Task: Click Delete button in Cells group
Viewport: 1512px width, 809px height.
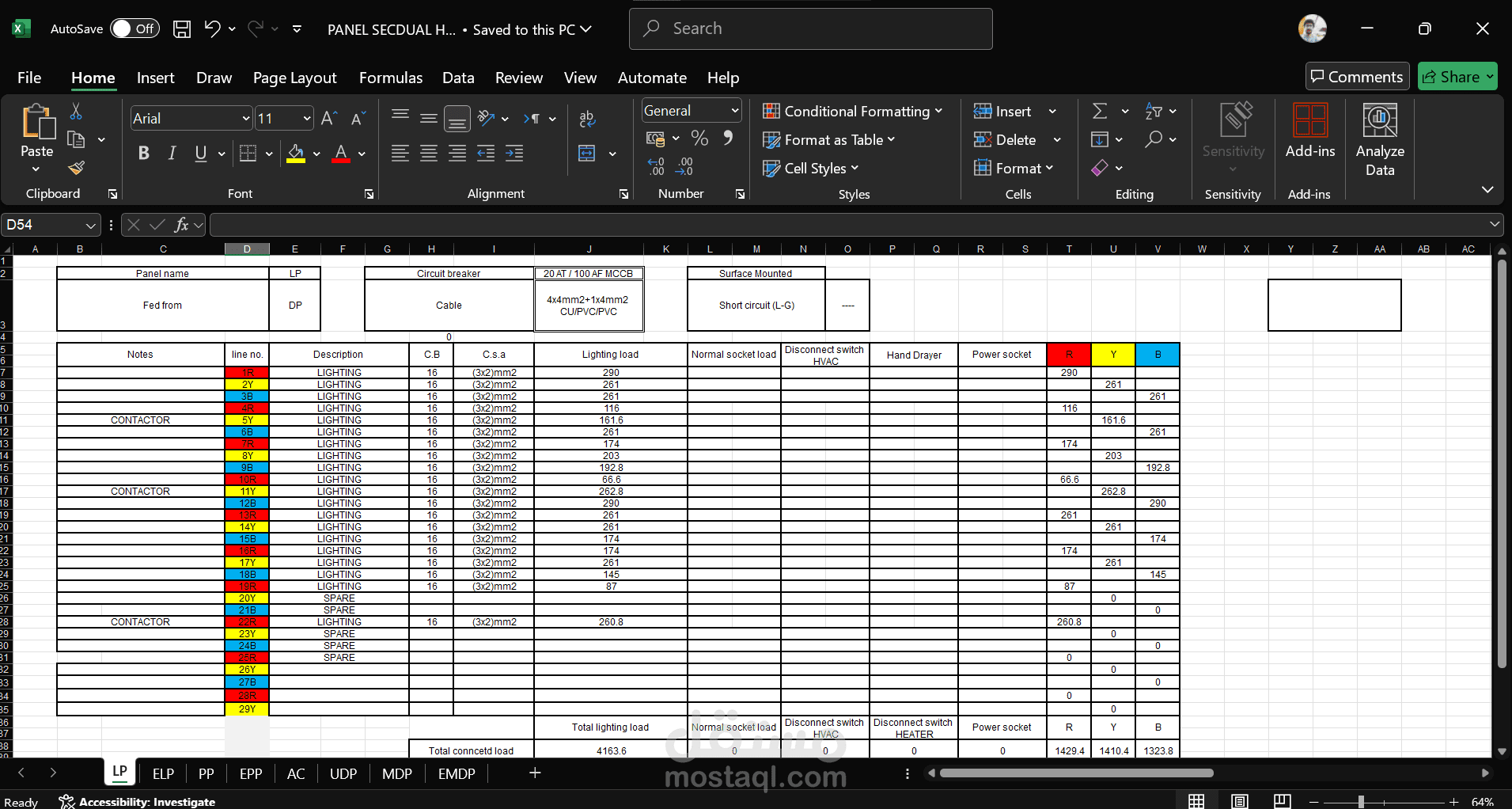Action: pyautogui.click(x=1006, y=140)
